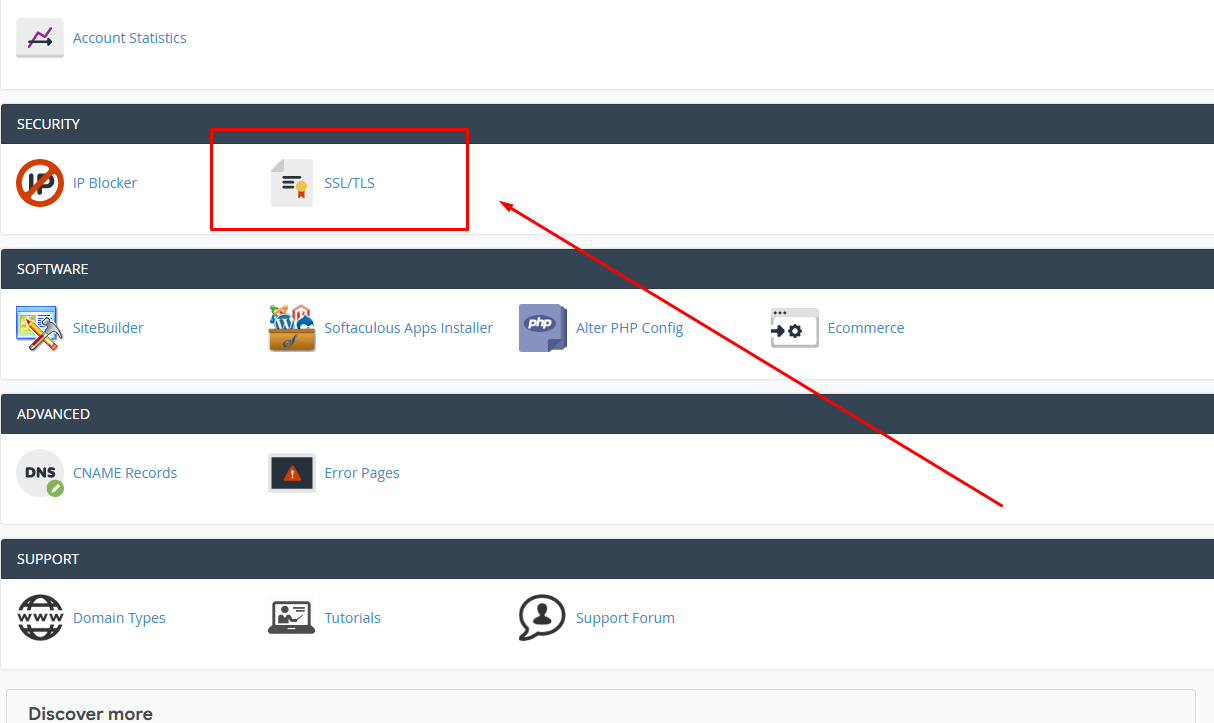Click the Error Pages warning icon
The height and width of the screenshot is (723, 1214).
292,473
